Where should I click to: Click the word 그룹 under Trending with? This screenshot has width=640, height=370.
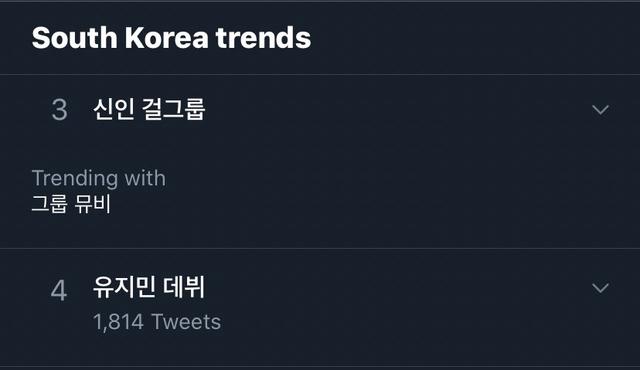(49, 203)
